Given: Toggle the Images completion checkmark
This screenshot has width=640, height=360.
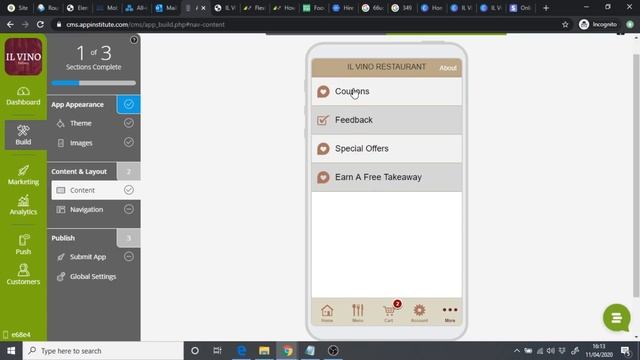Looking at the screenshot, I should 129,142.
